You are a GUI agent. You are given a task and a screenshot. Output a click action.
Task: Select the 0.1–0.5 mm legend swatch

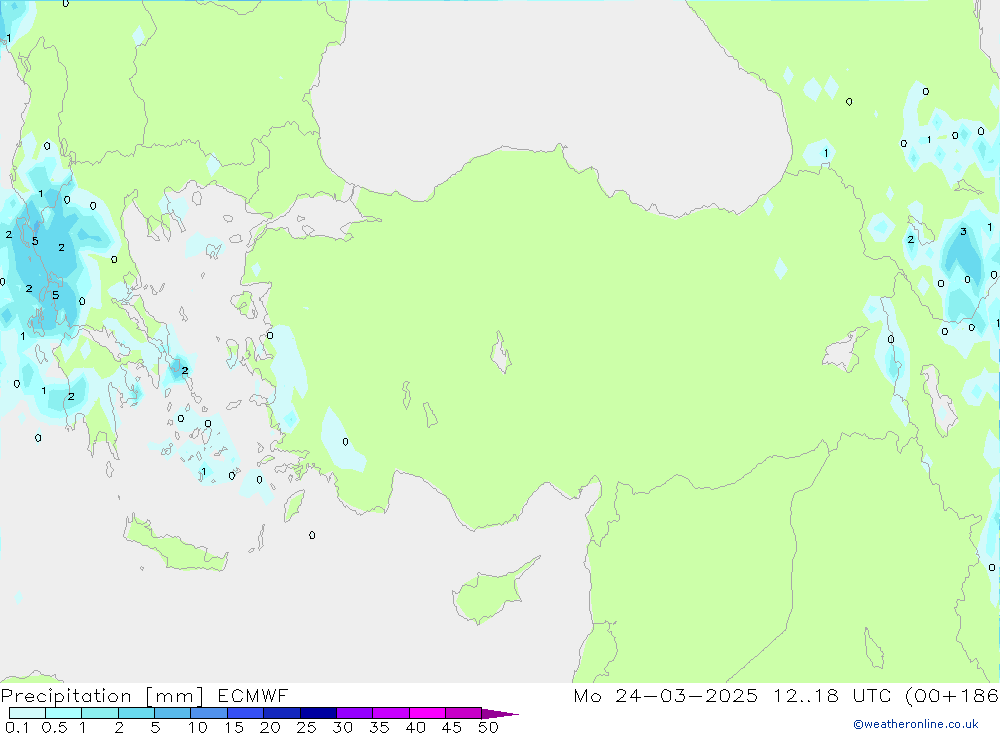point(27,713)
